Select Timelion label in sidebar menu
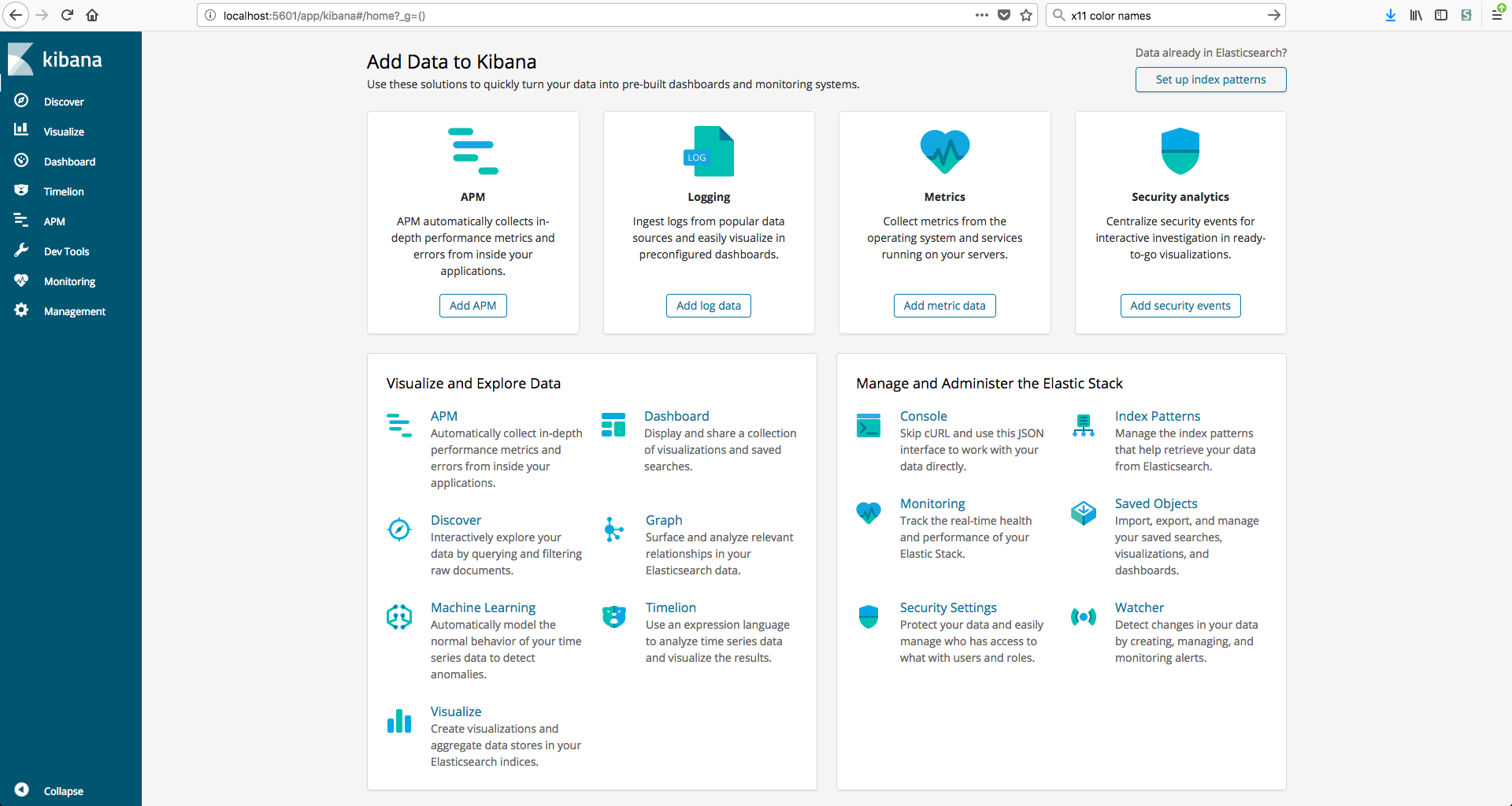 pos(64,191)
